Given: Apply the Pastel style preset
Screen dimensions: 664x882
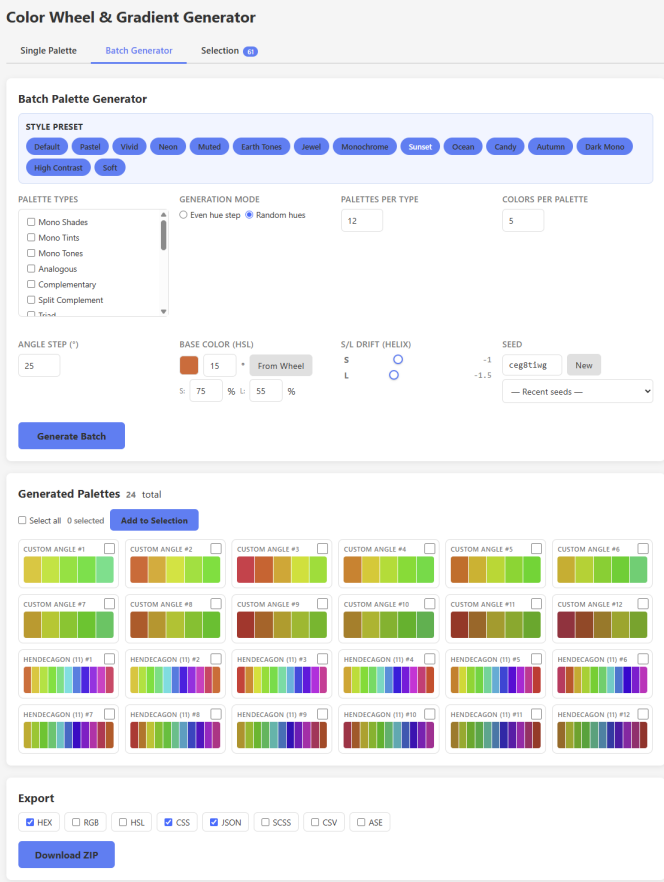Looking at the screenshot, I should click(90, 147).
